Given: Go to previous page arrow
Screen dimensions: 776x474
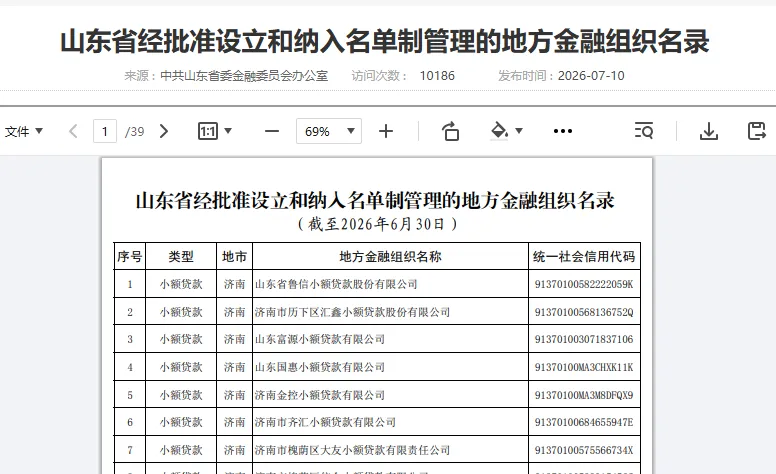Looking at the screenshot, I should tap(73, 132).
